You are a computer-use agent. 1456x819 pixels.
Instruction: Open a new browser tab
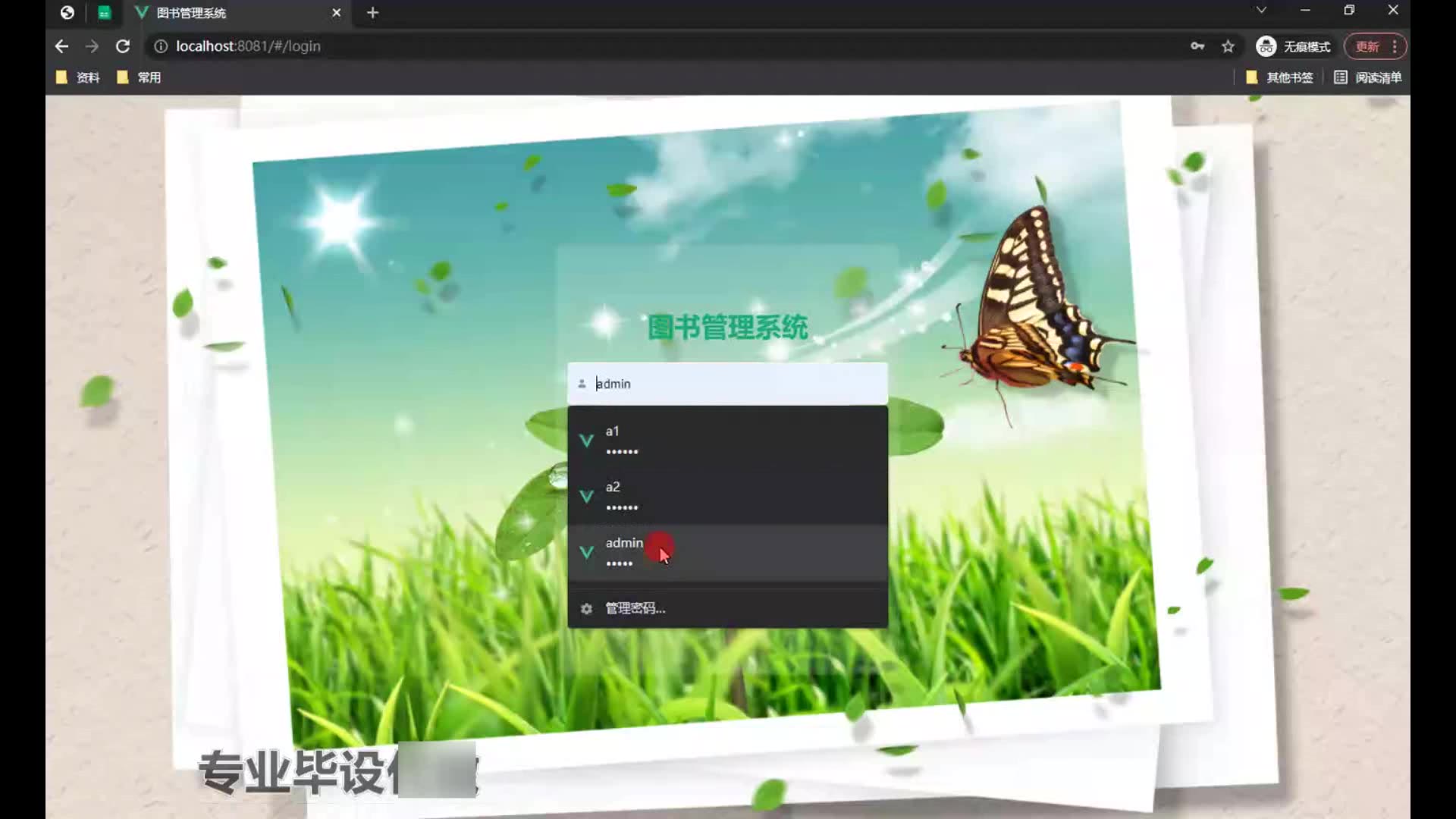372,13
